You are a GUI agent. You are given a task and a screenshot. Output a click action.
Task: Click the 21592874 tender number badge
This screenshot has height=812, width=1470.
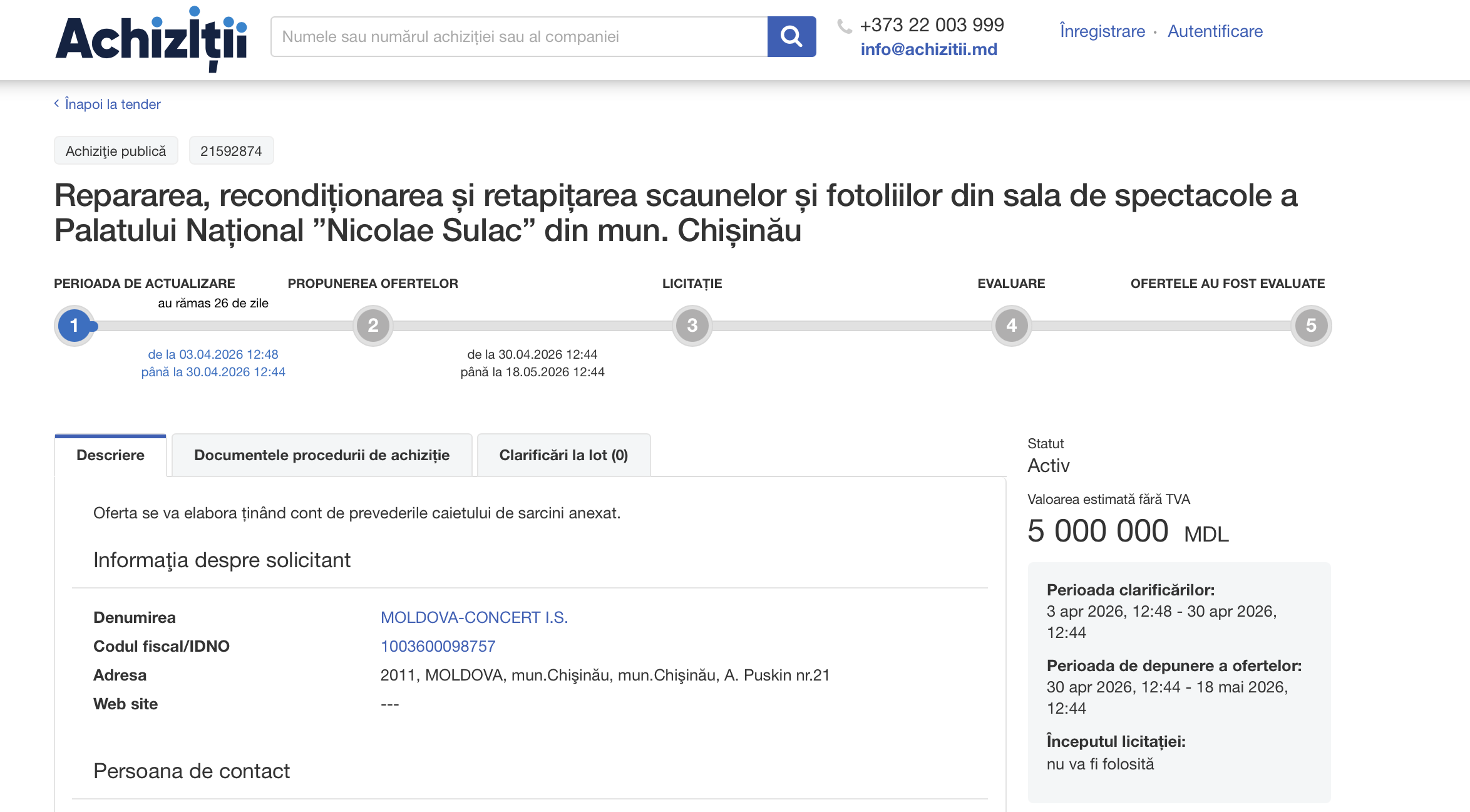(231, 151)
